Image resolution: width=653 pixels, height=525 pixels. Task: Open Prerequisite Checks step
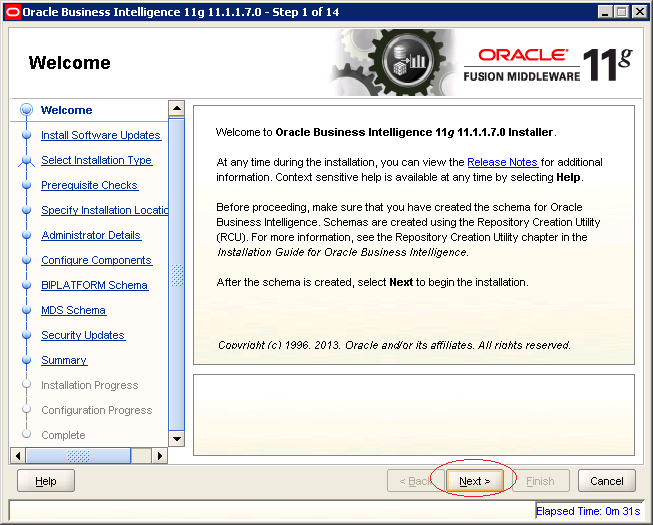[x=89, y=185]
